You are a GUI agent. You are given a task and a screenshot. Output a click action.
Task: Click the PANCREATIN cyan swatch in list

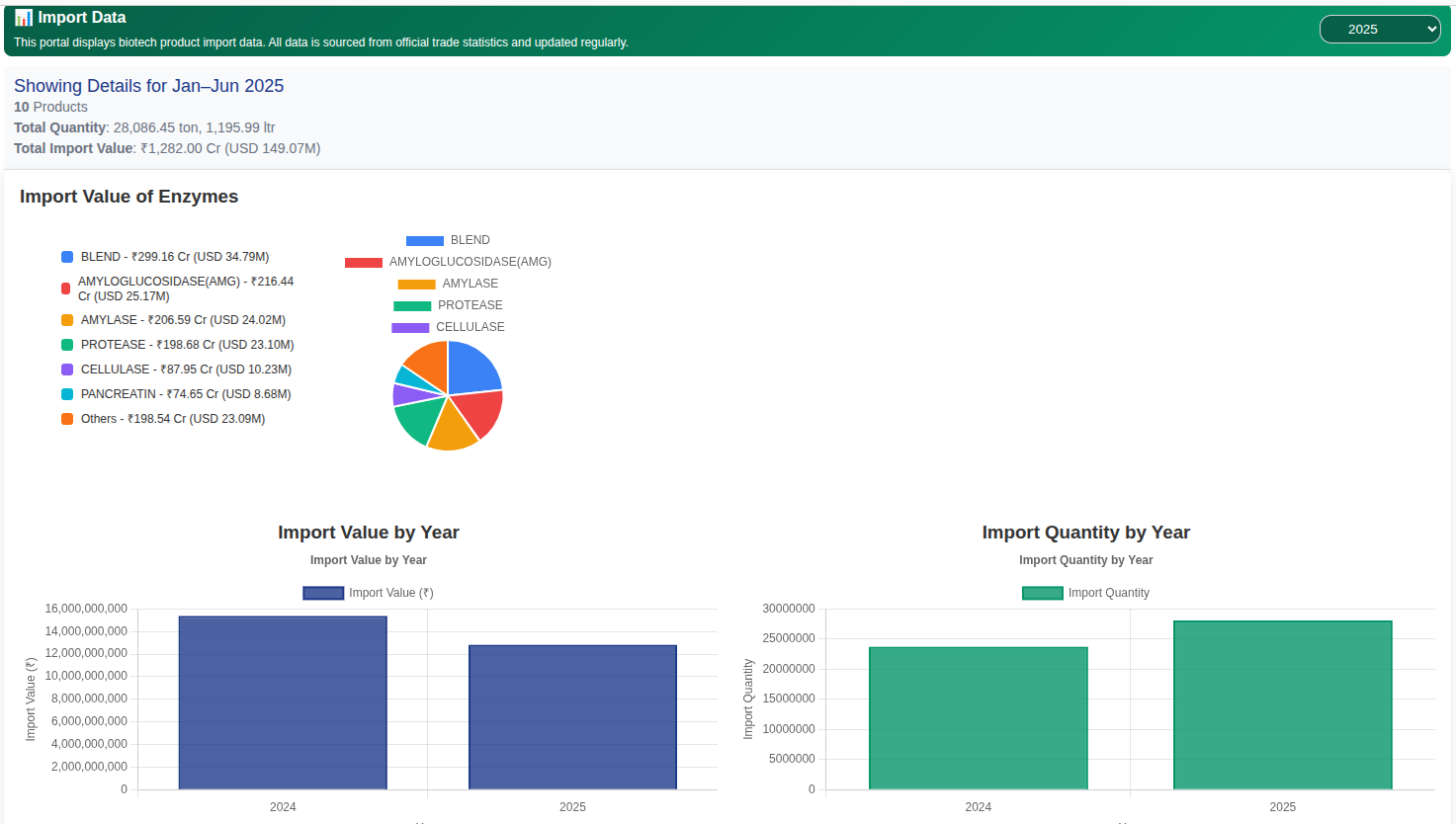click(x=67, y=394)
